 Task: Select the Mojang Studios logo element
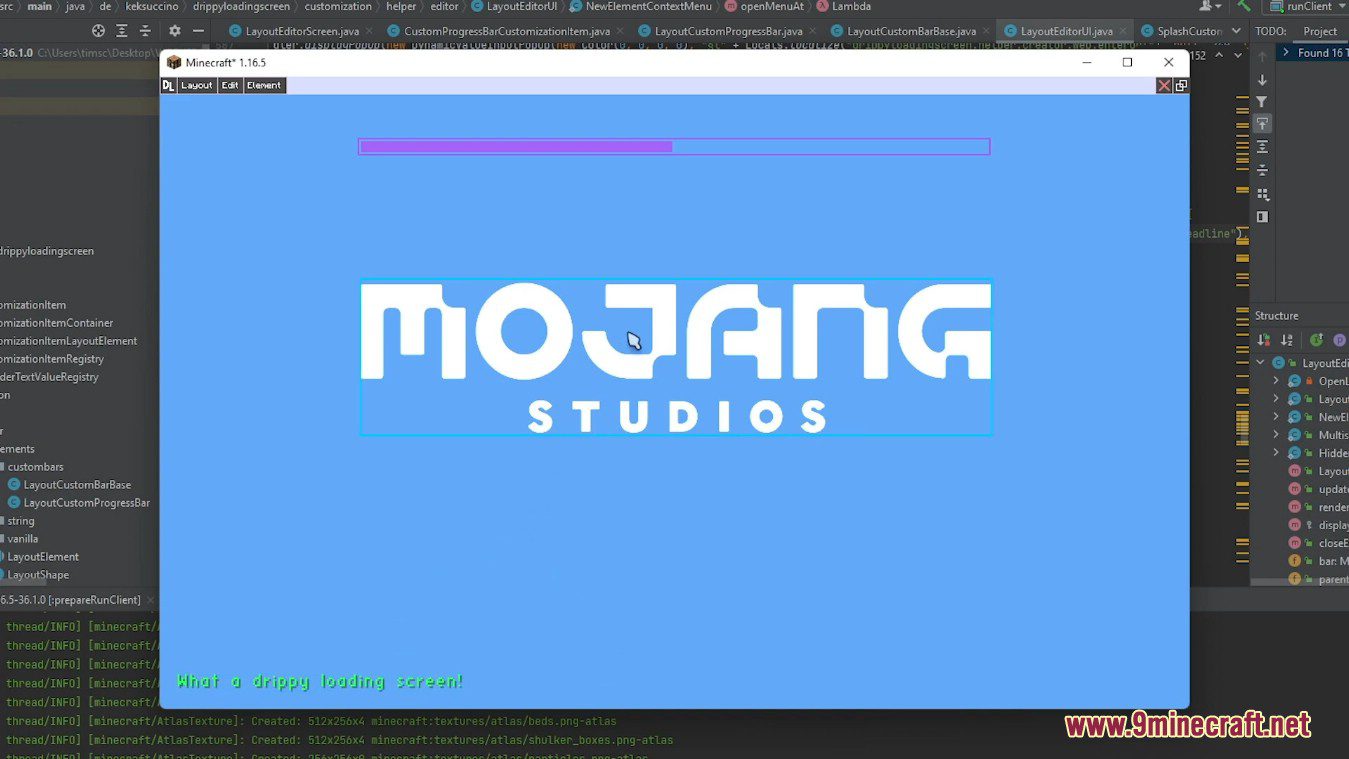point(676,357)
